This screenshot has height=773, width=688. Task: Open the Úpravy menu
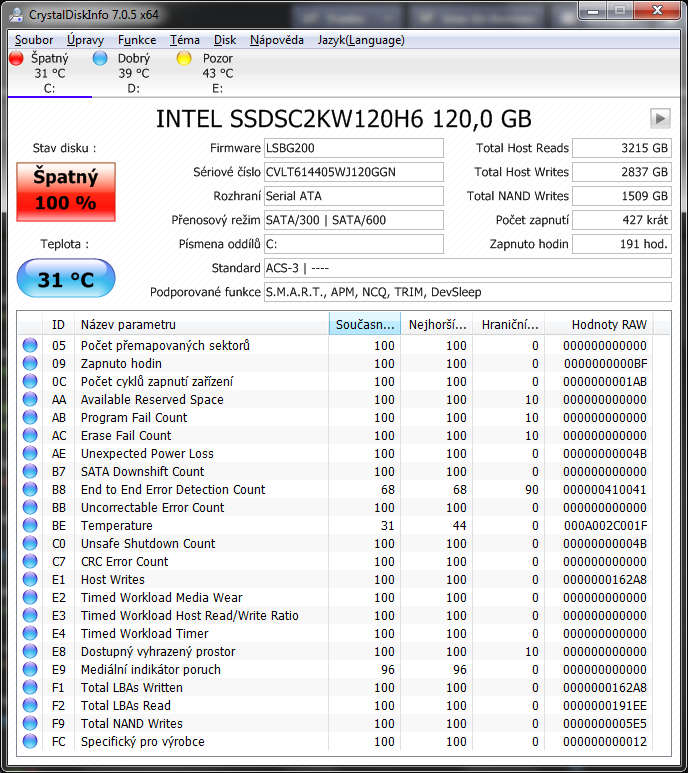[85, 40]
